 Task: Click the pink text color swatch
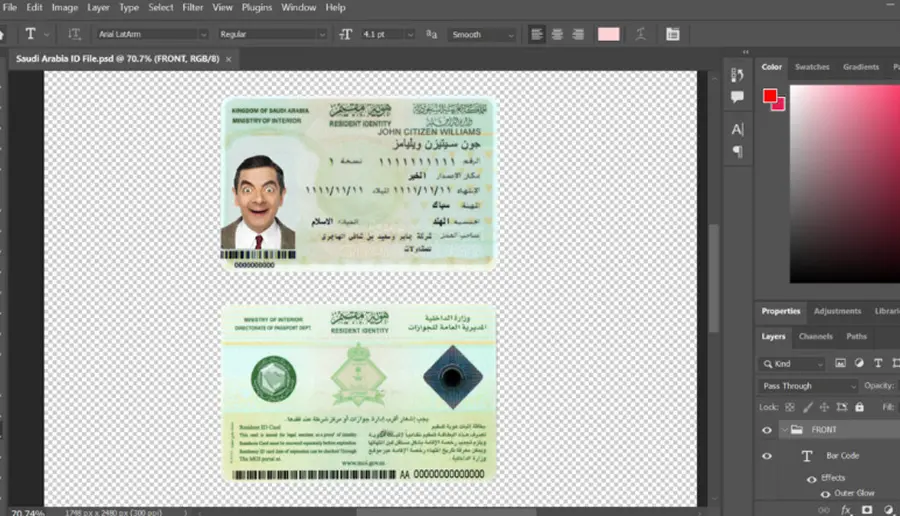(x=608, y=34)
